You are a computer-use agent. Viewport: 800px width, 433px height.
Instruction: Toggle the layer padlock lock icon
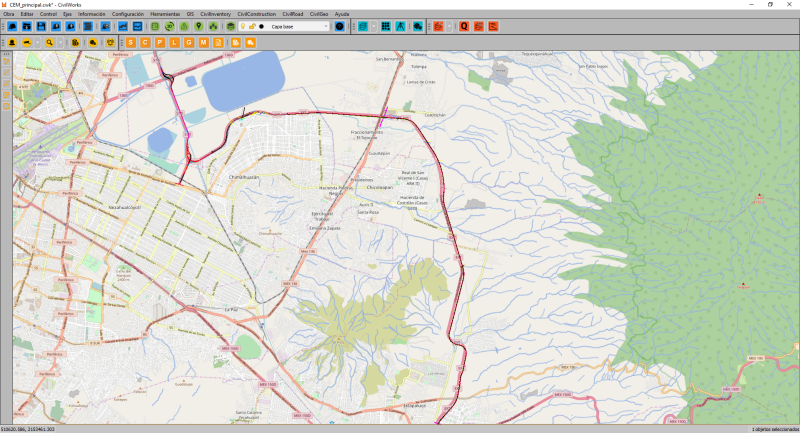click(x=251, y=26)
